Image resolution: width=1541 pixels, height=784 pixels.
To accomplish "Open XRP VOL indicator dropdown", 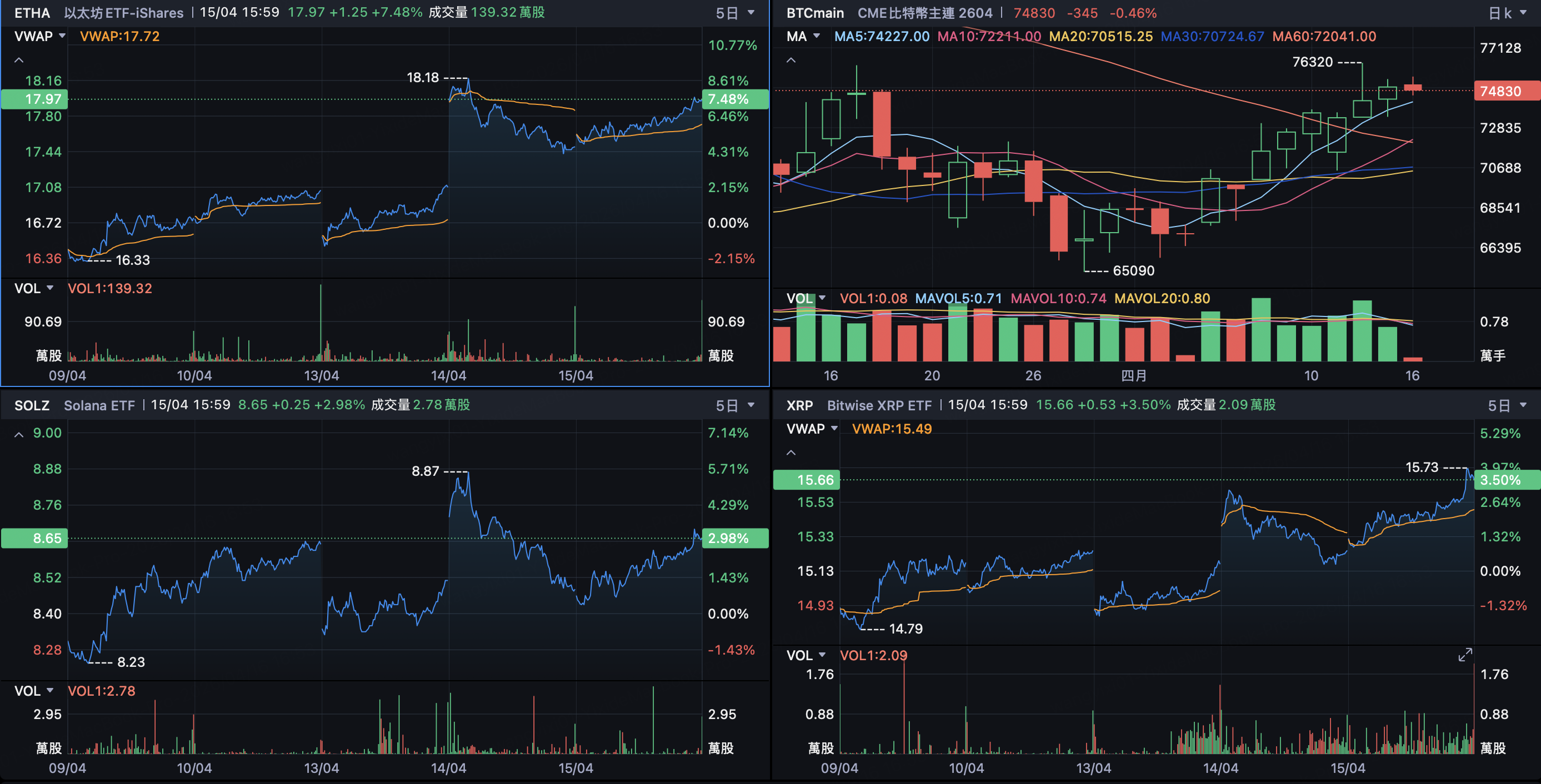I will coord(823,655).
